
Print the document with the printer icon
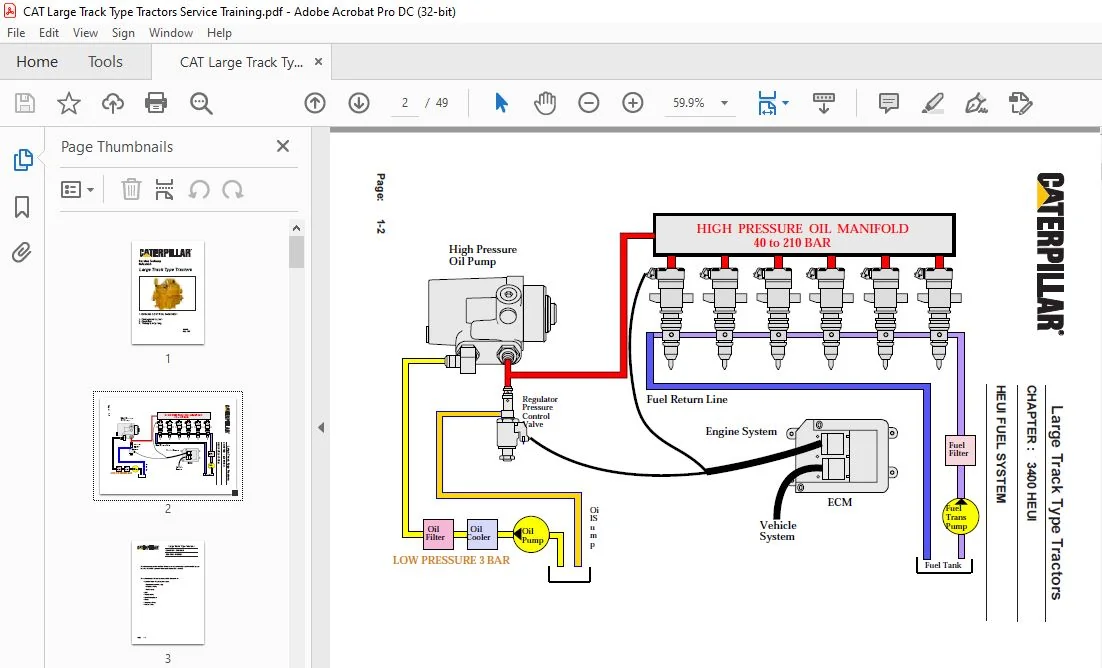click(156, 103)
